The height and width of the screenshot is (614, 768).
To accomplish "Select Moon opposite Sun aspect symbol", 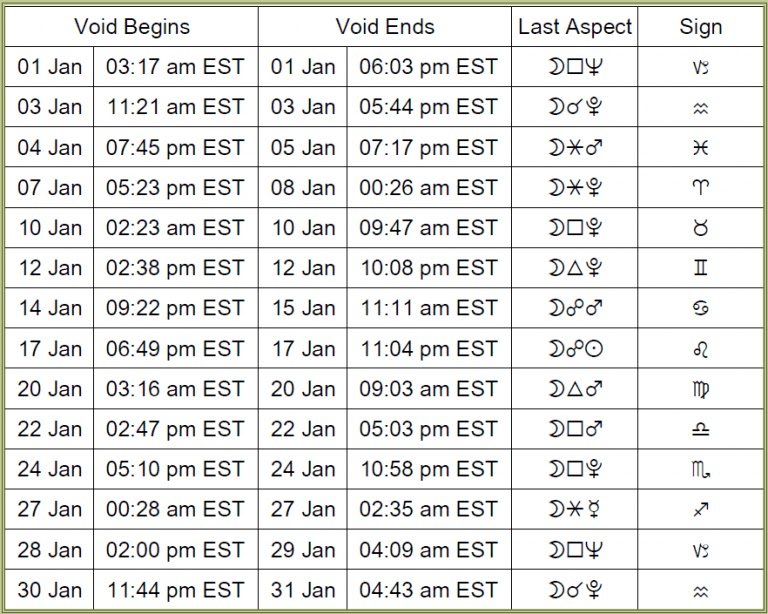I will pos(575,349).
